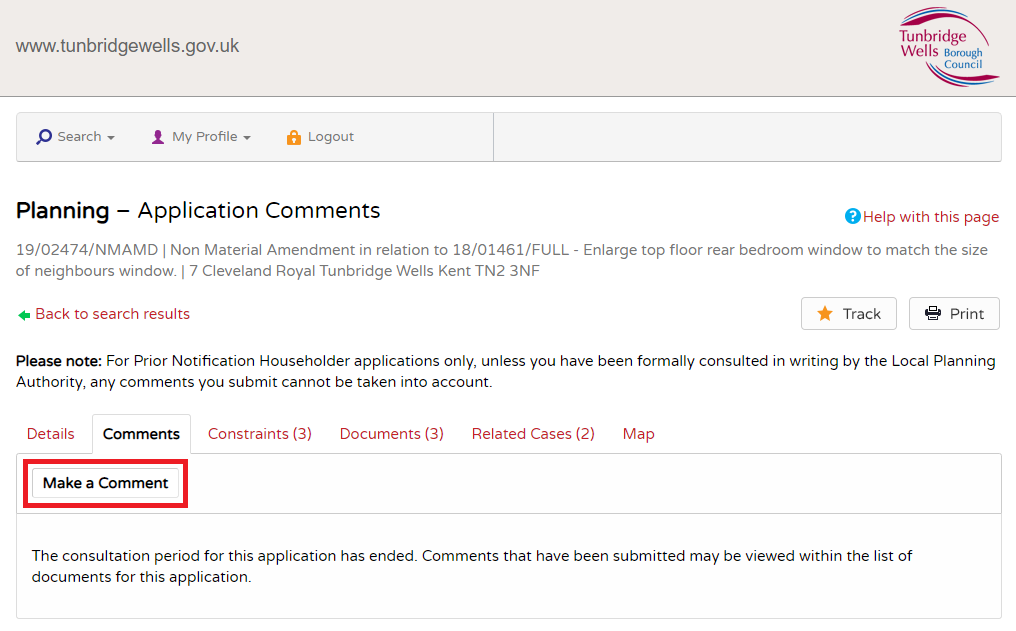Follow the Back to search results link

pos(112,313)
